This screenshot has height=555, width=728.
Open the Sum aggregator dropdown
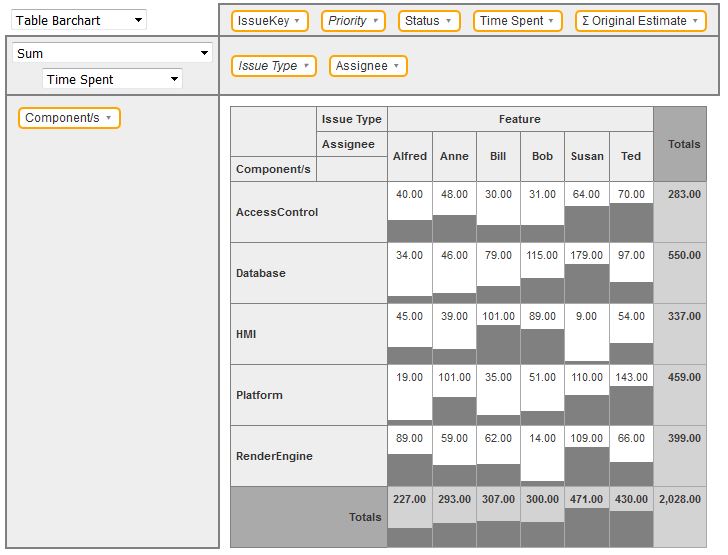(112, 54)
